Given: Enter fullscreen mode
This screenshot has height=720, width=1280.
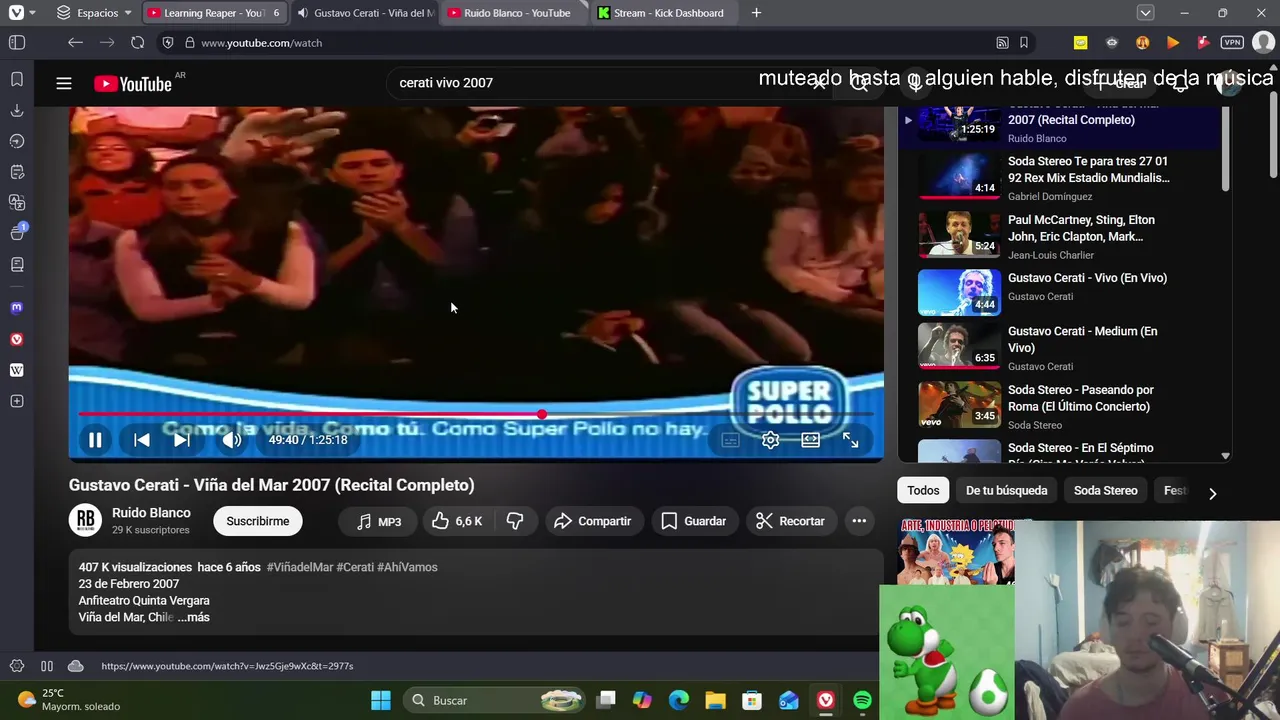Looking at the screenshot, I should 850,440.
